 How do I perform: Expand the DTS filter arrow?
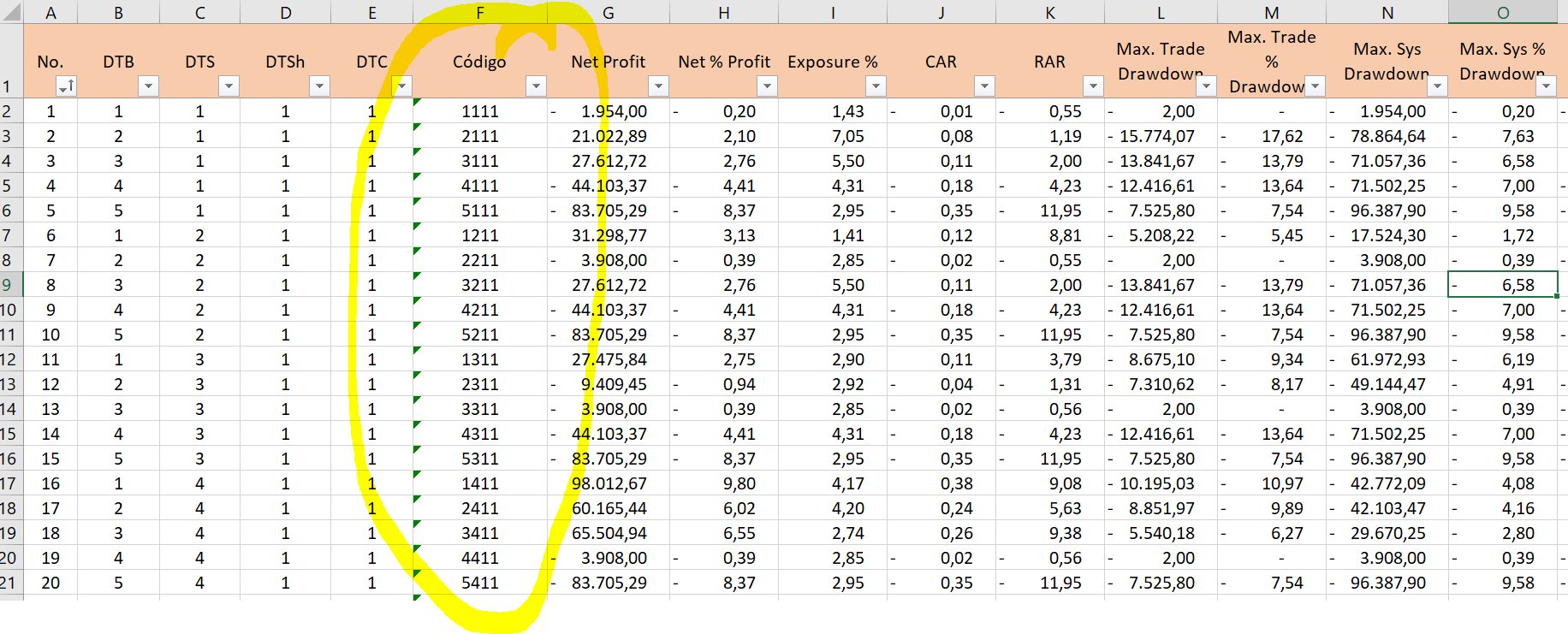229,86
